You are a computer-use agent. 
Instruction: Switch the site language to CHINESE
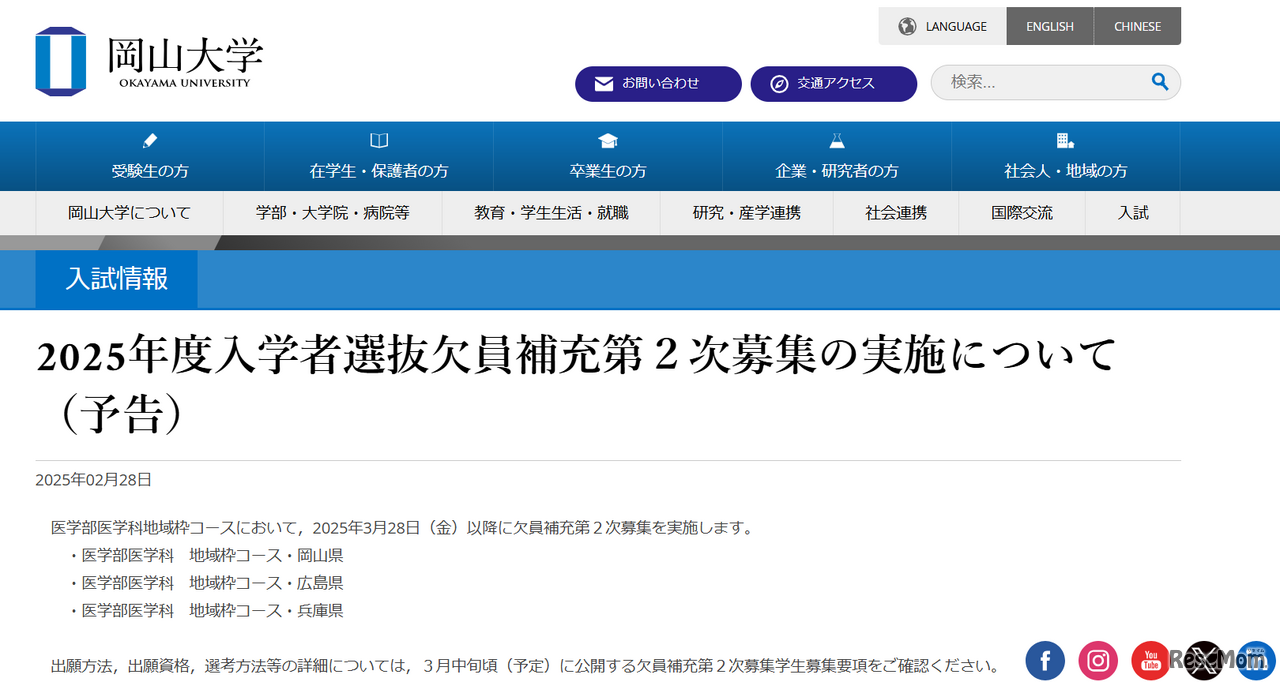[x=1137, y=26]
